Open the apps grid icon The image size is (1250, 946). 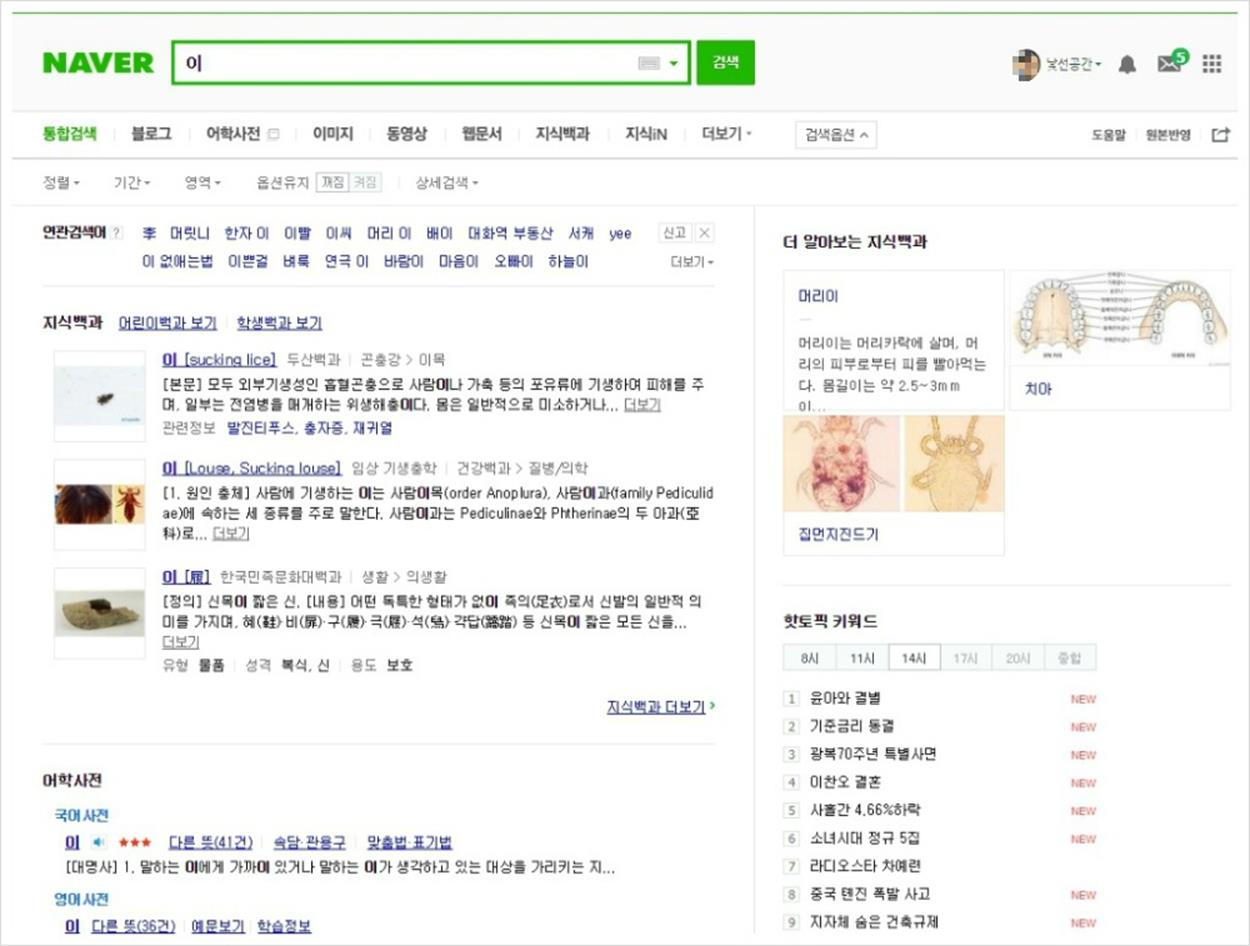[x=1212, y=64]
